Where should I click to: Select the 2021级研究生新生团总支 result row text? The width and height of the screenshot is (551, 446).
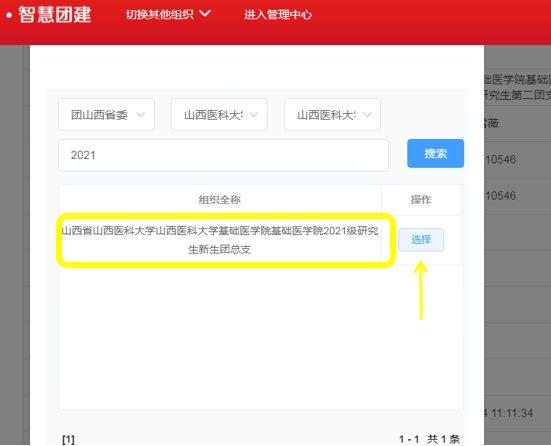point(220,240)
